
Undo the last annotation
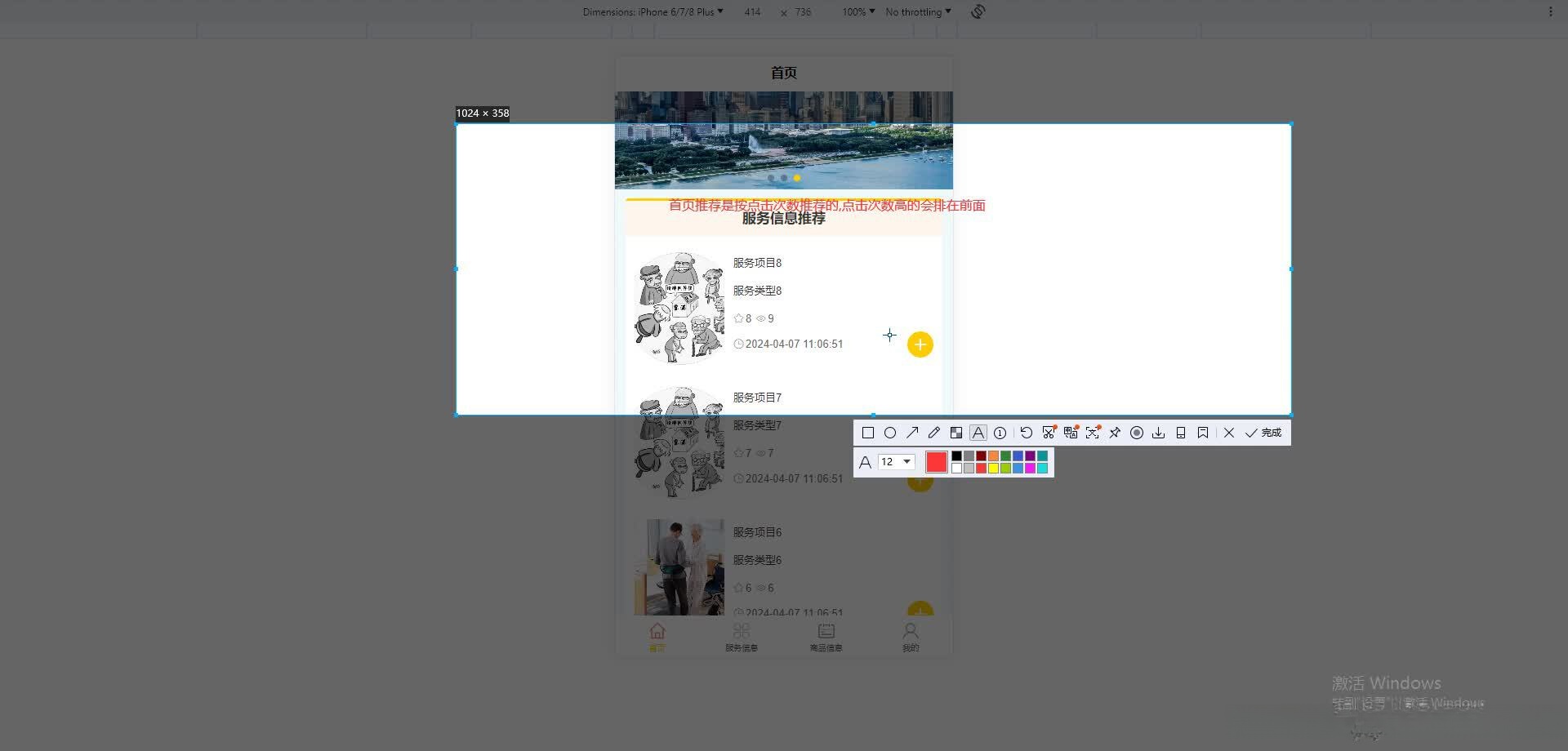[1027, 433]
